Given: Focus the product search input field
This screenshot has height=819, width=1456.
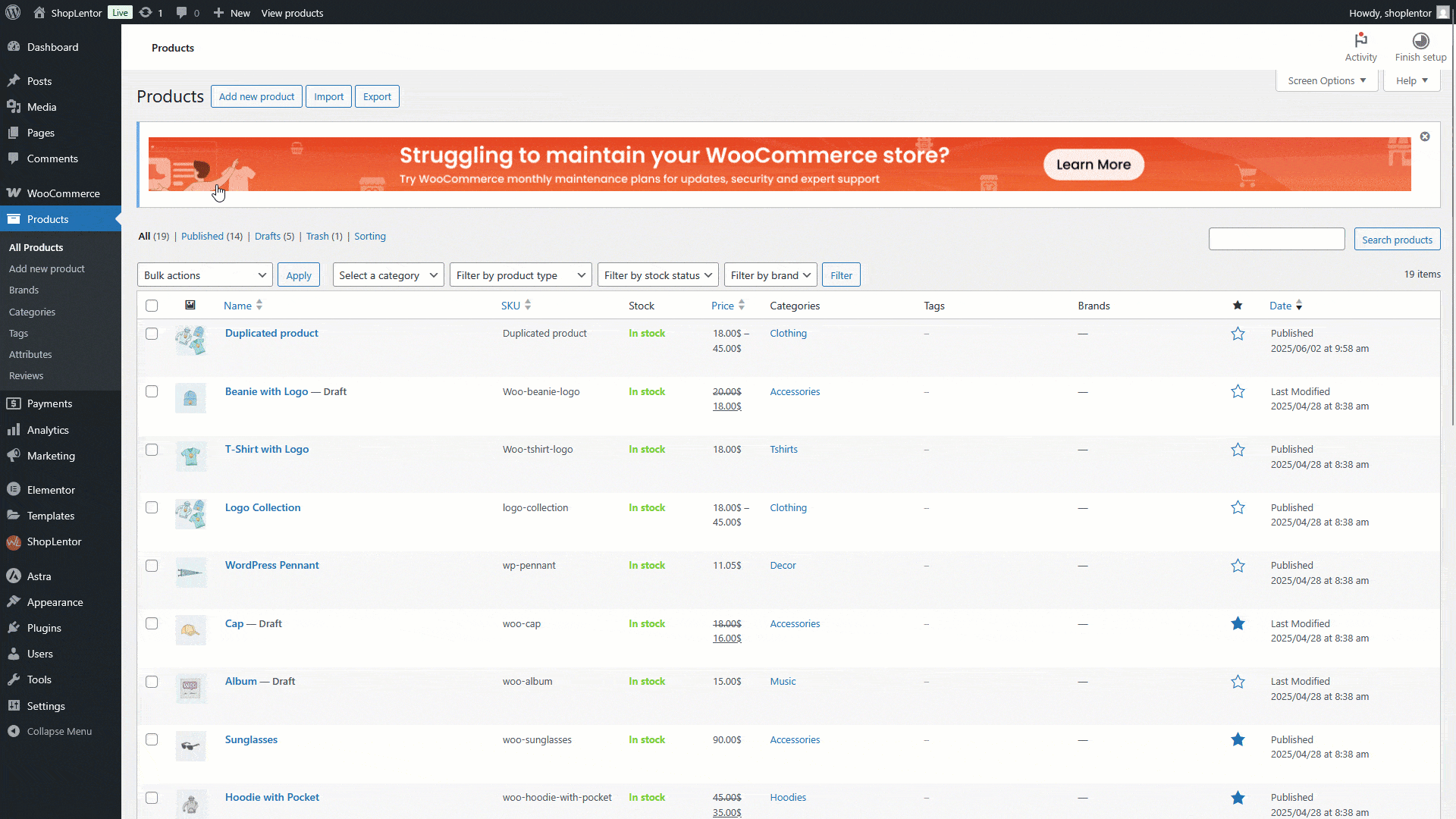Looking at the screenshot, I should pos(1276,240).
